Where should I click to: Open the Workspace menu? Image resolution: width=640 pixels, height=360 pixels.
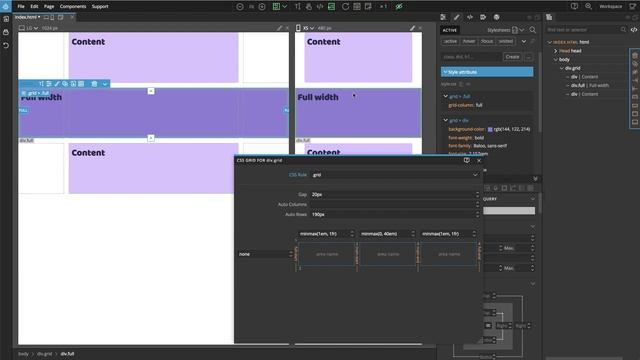tap(611, 7)
